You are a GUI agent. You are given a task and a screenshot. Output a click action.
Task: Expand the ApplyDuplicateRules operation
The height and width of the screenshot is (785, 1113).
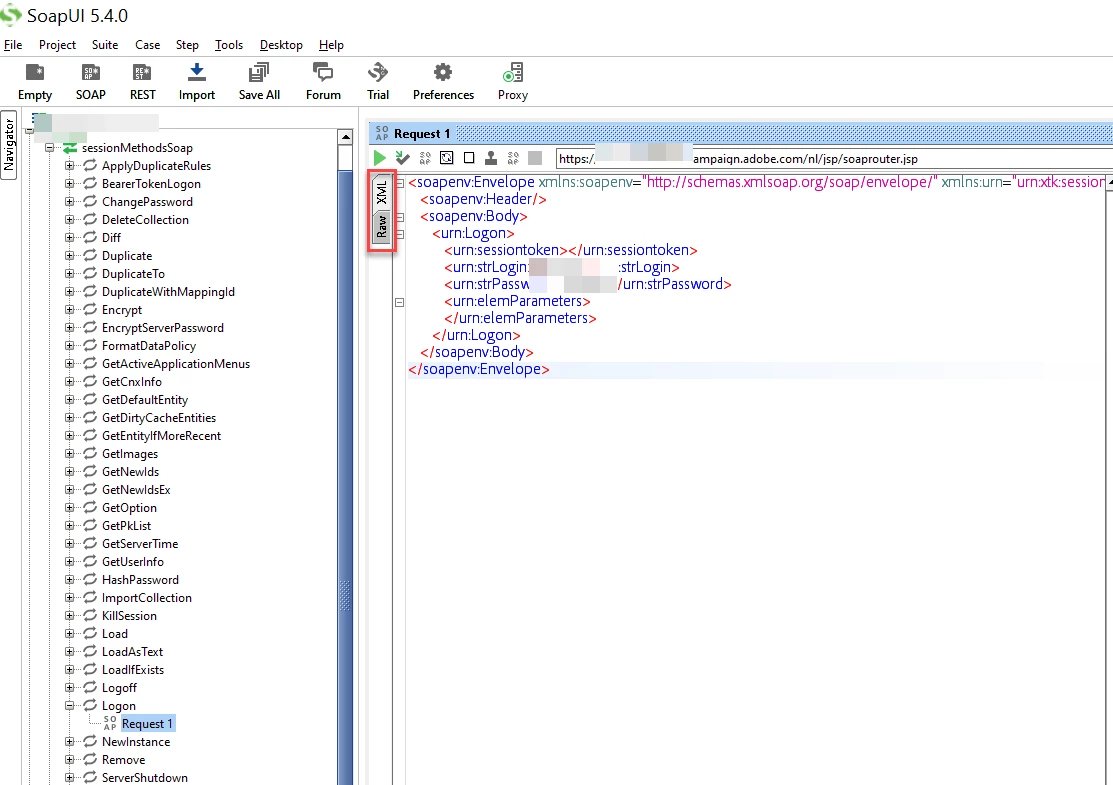[x=70, y=165]
